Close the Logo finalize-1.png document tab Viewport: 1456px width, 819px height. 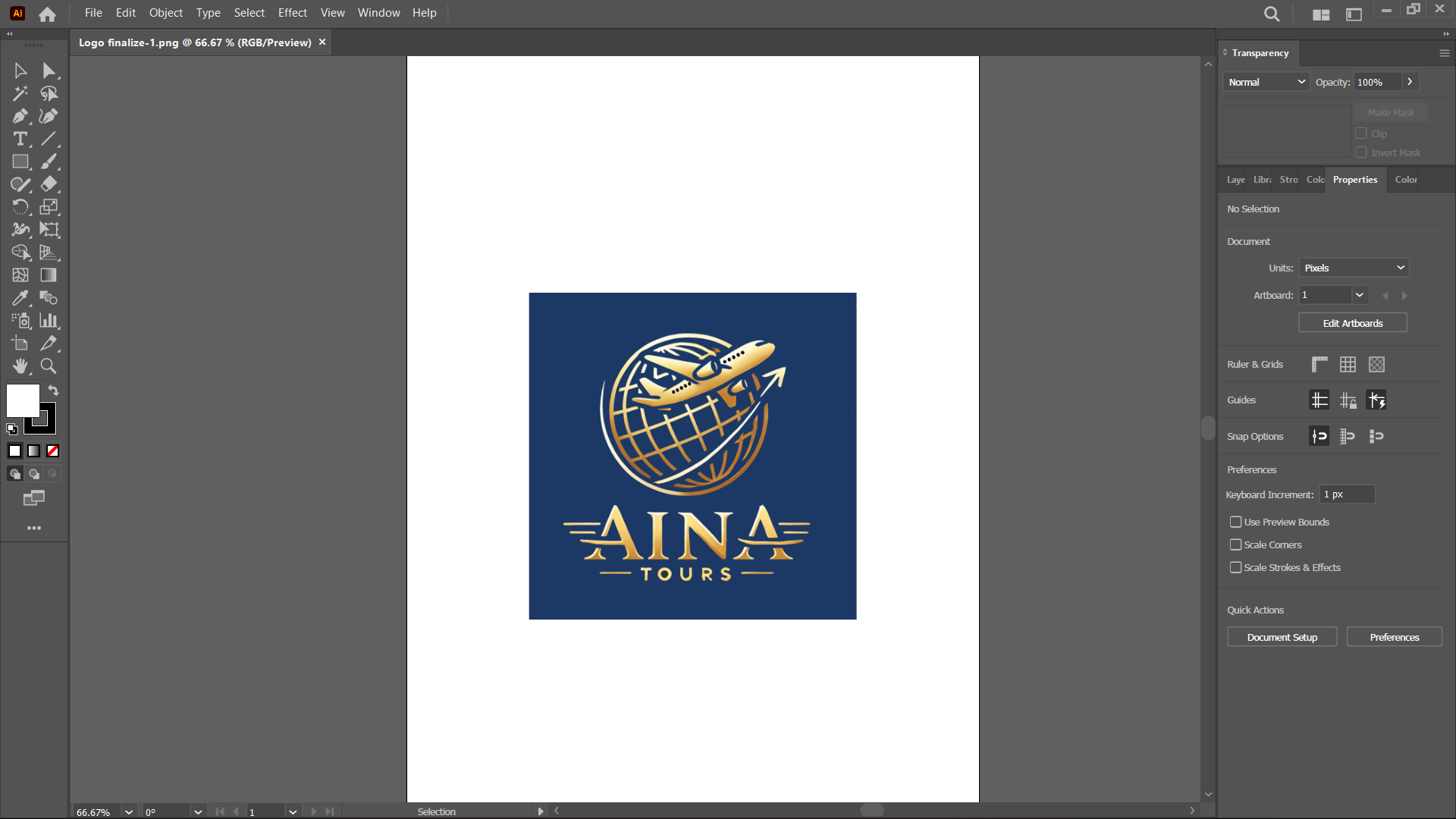click(x=322, y=42)
